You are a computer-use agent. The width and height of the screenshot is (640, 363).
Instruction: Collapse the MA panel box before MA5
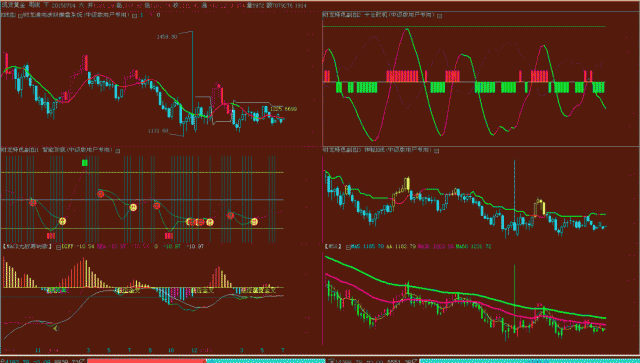pyautogui.click(x=348, y=247)
